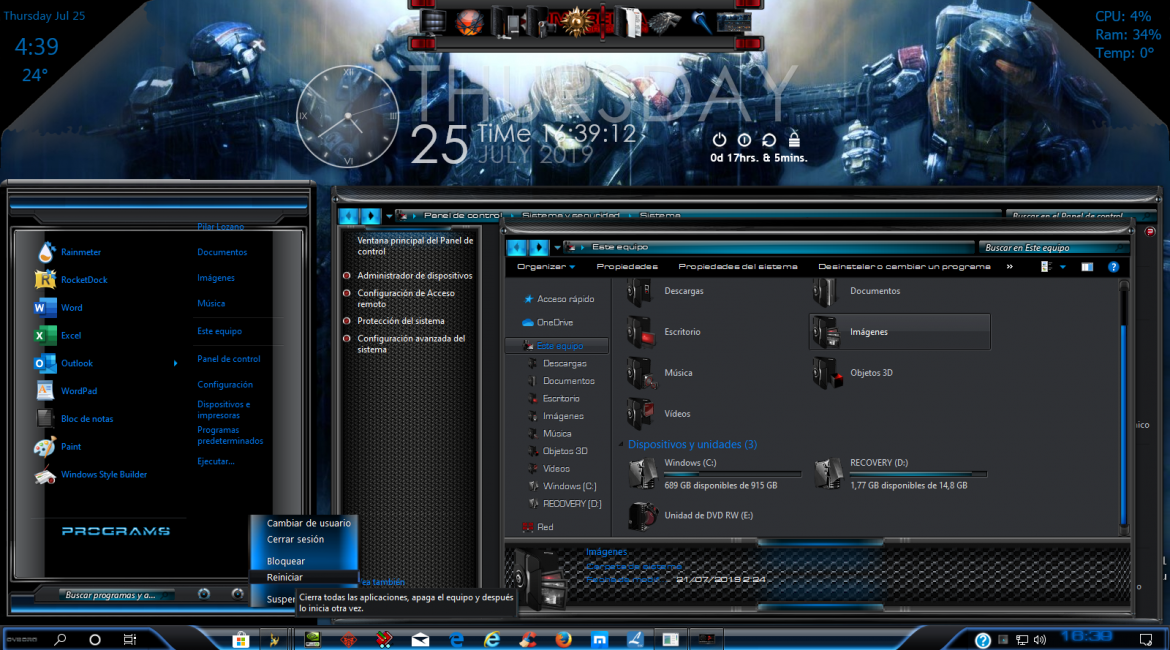Viewport: 1170px width, 650px height.
Task: Focus the Buscar programas search box
Action: [x=118, y=595]
